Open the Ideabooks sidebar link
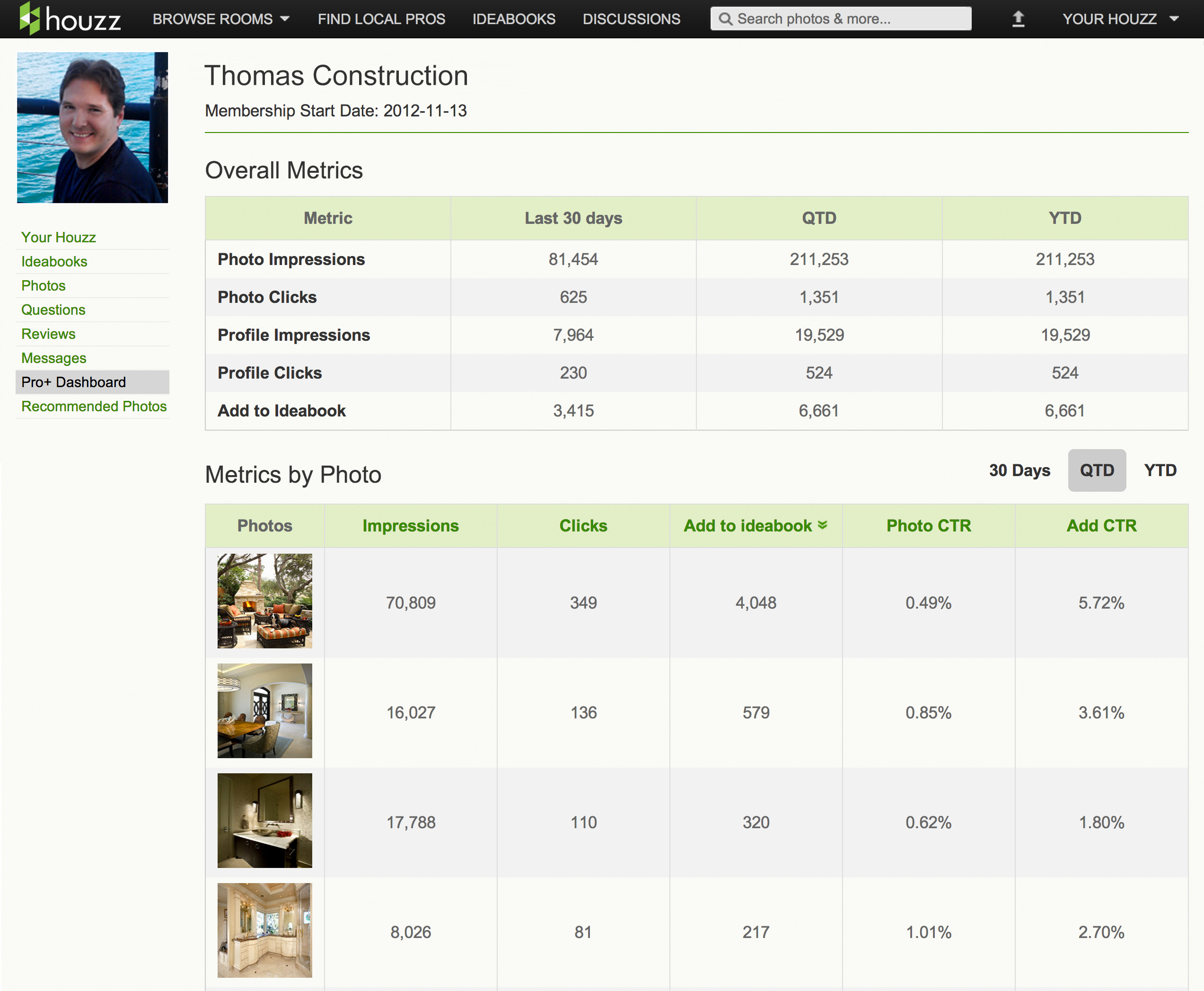Viewport: 1204px width, 991px height. coord(54,261)
